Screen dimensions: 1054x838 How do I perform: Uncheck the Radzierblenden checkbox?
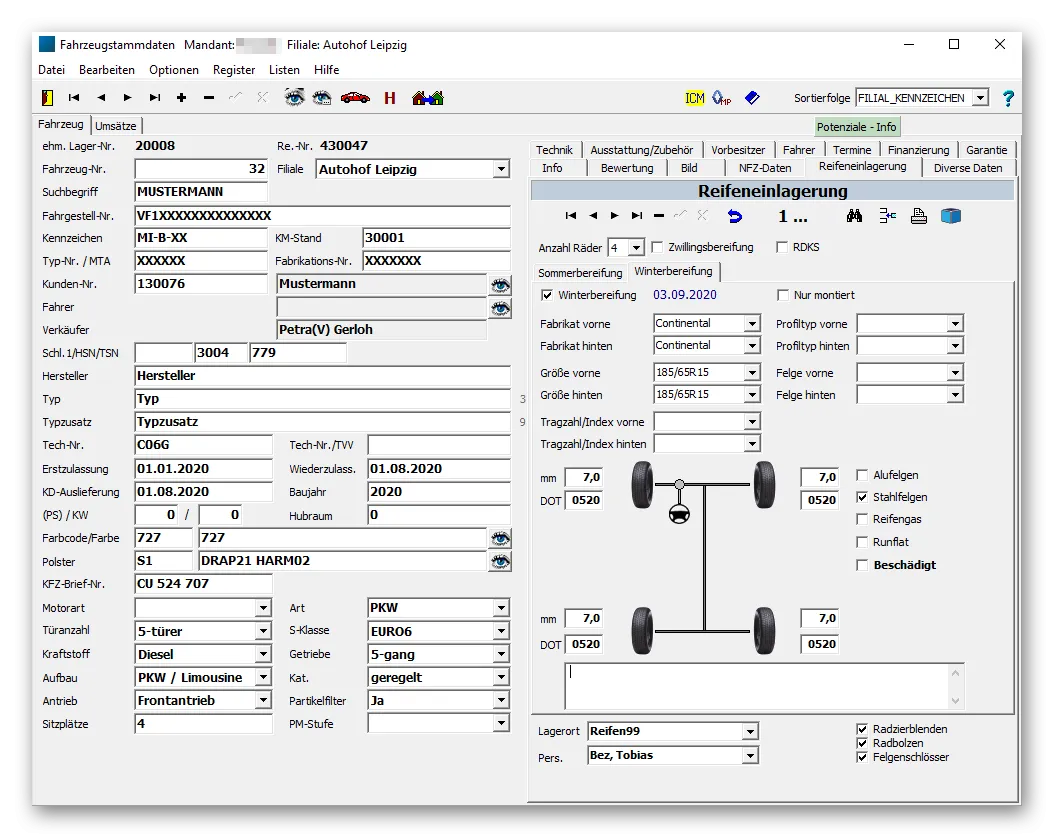point(862,729)
